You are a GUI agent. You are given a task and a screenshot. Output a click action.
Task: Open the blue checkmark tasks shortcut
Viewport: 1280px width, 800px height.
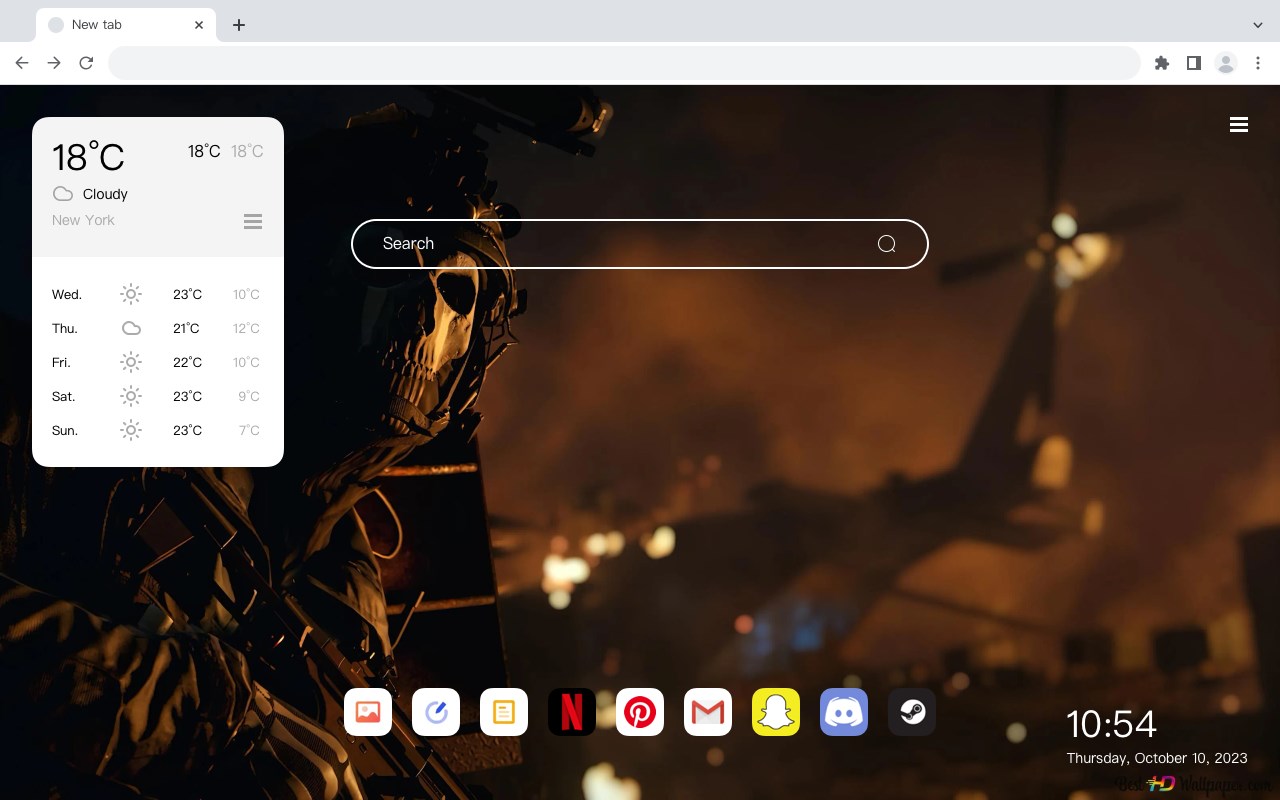(x=436, y=712)
